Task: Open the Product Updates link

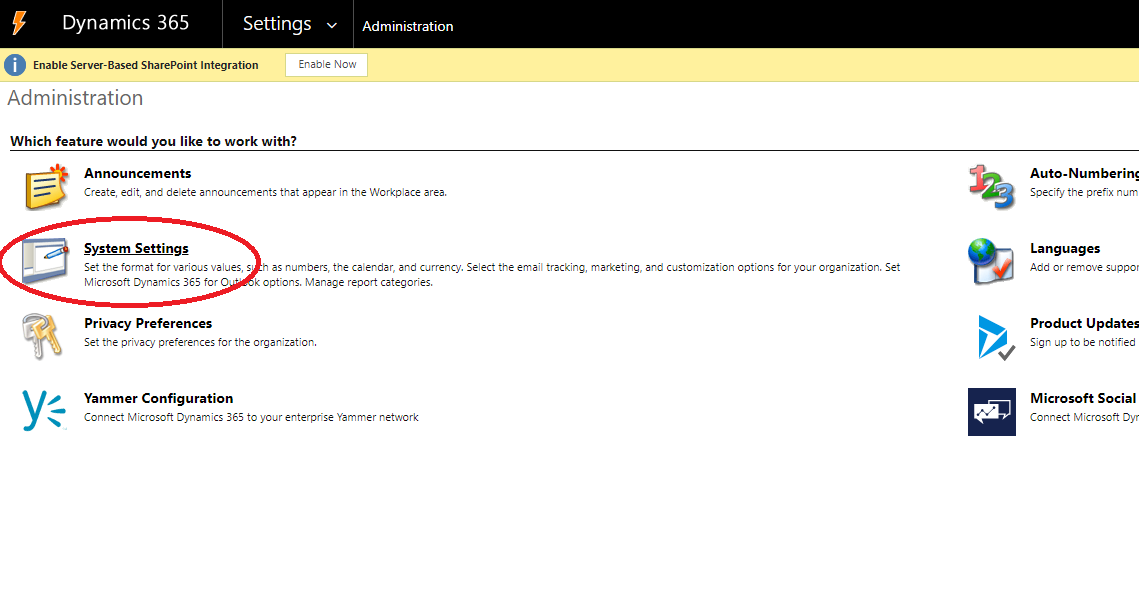Action: coord(1084,323)
